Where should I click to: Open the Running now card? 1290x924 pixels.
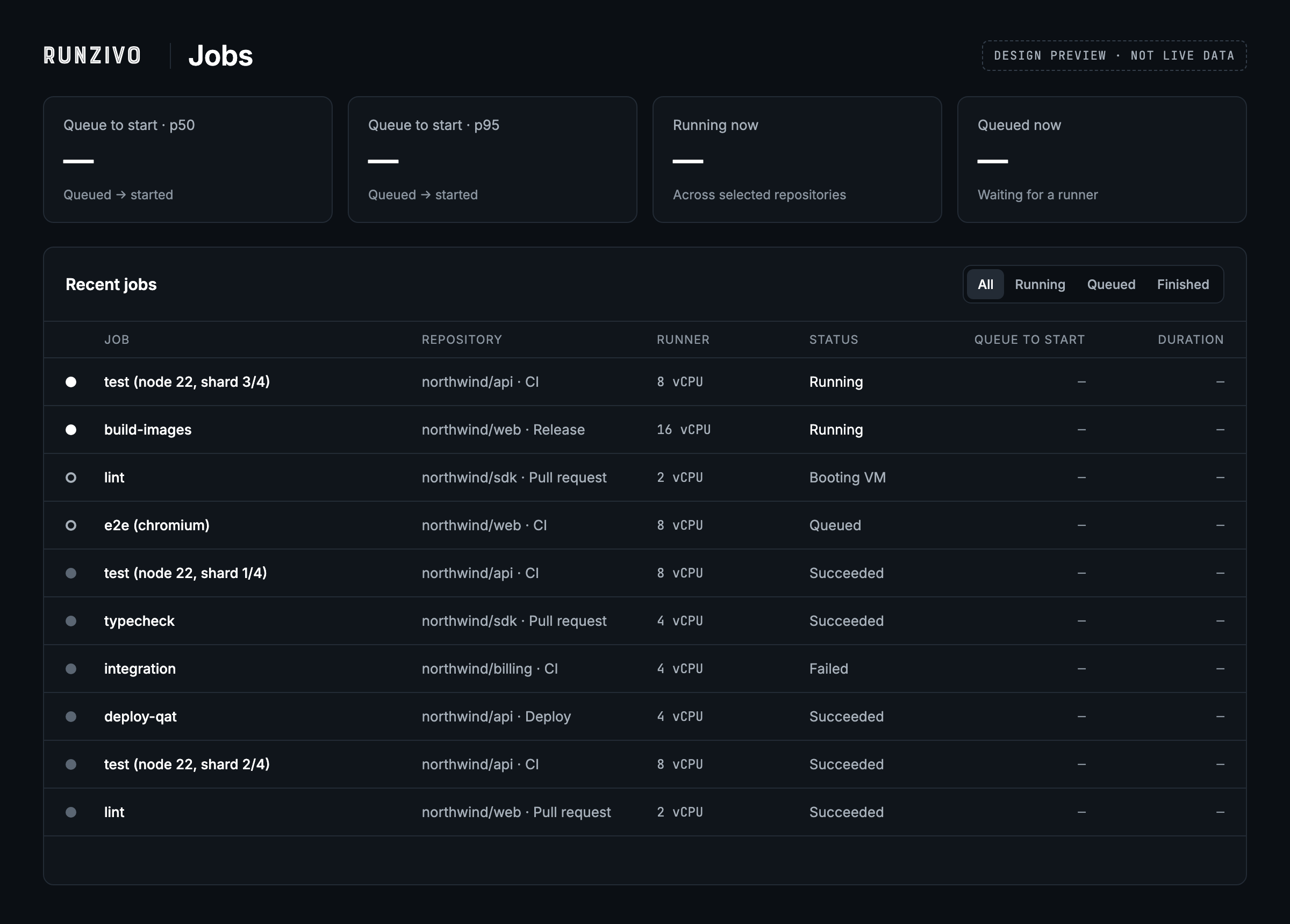pos(798,159)
